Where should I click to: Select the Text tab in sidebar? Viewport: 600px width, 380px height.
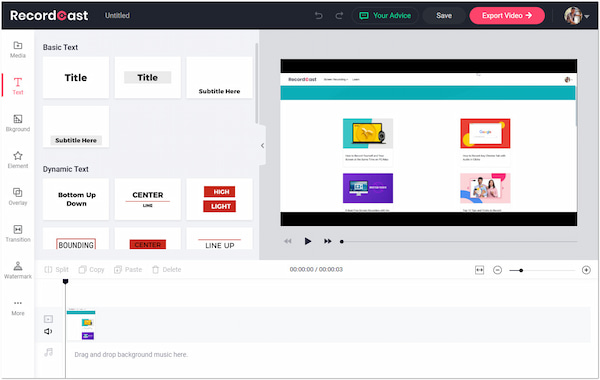pyautogui.click(x=18, y=86)
